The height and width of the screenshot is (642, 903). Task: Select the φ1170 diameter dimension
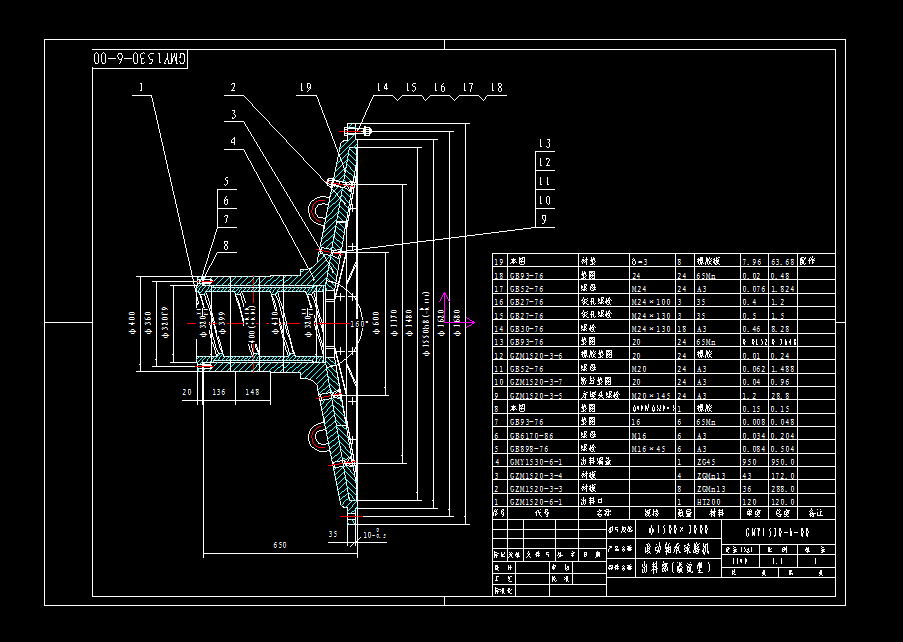[x=394, y=323]
